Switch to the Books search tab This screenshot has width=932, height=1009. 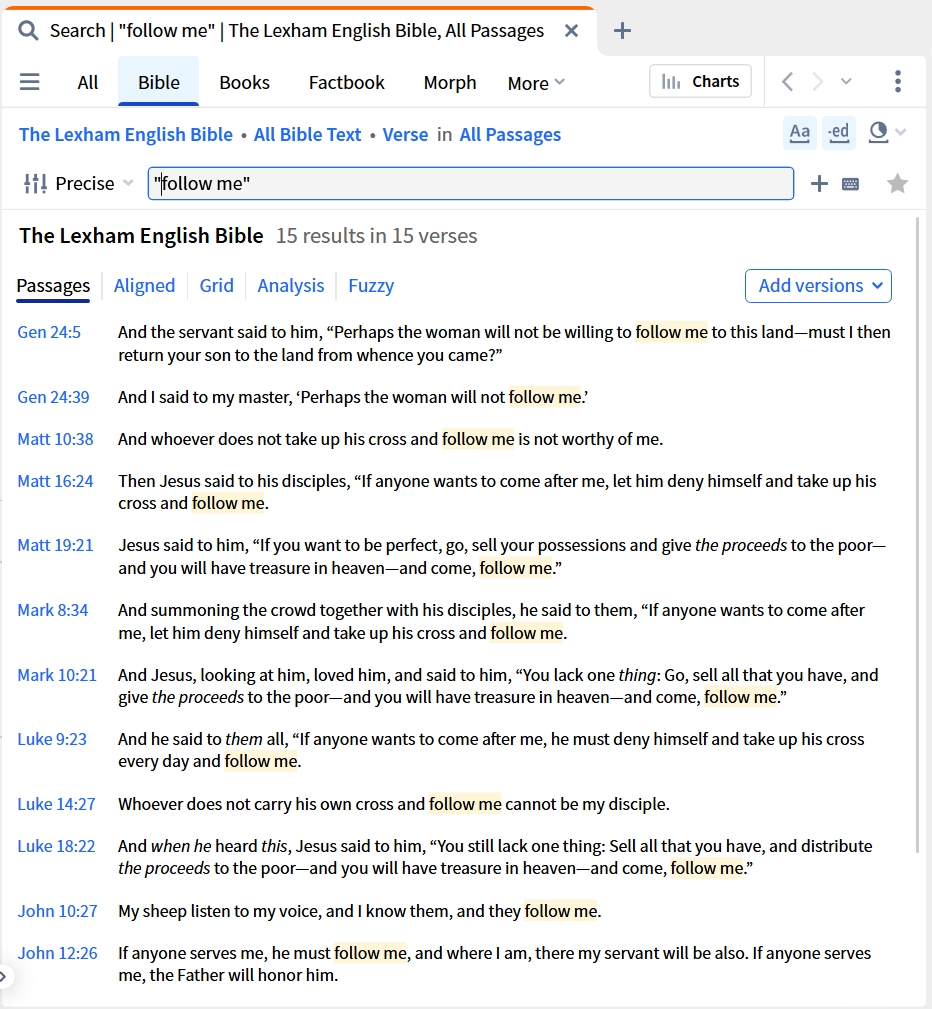pos(244,82)
